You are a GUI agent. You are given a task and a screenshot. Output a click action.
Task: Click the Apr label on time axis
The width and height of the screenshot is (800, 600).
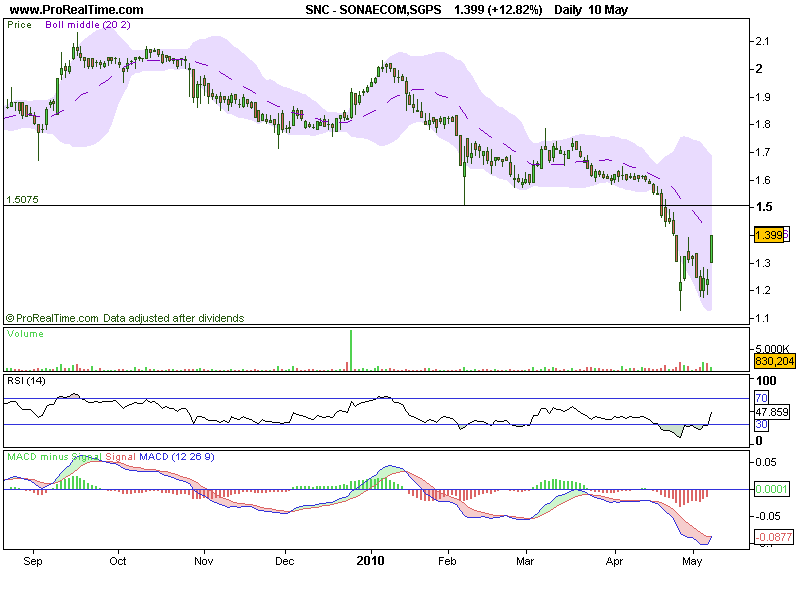[614, 561]
